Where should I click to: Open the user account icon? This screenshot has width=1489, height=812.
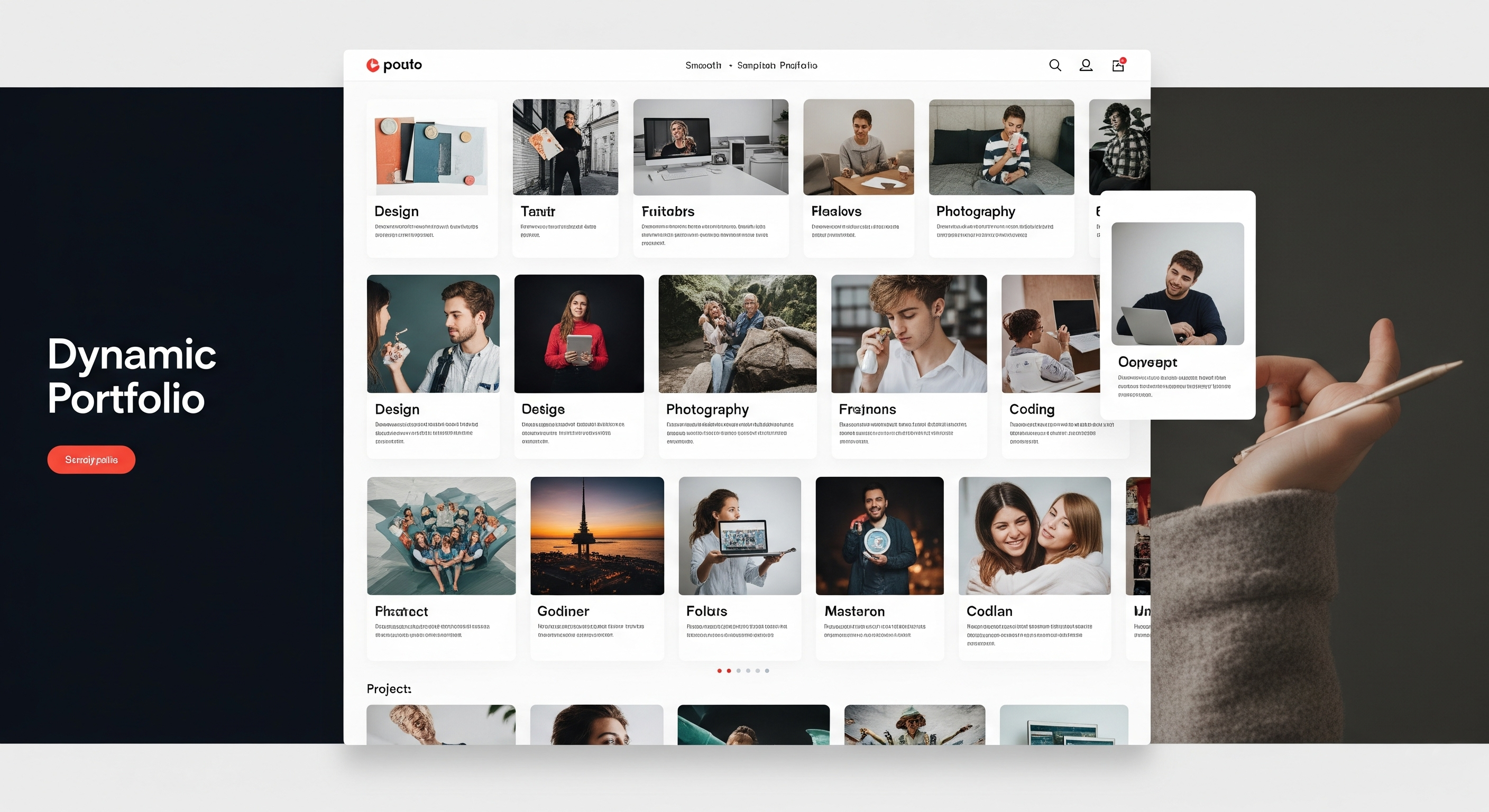pos(1086,66)
